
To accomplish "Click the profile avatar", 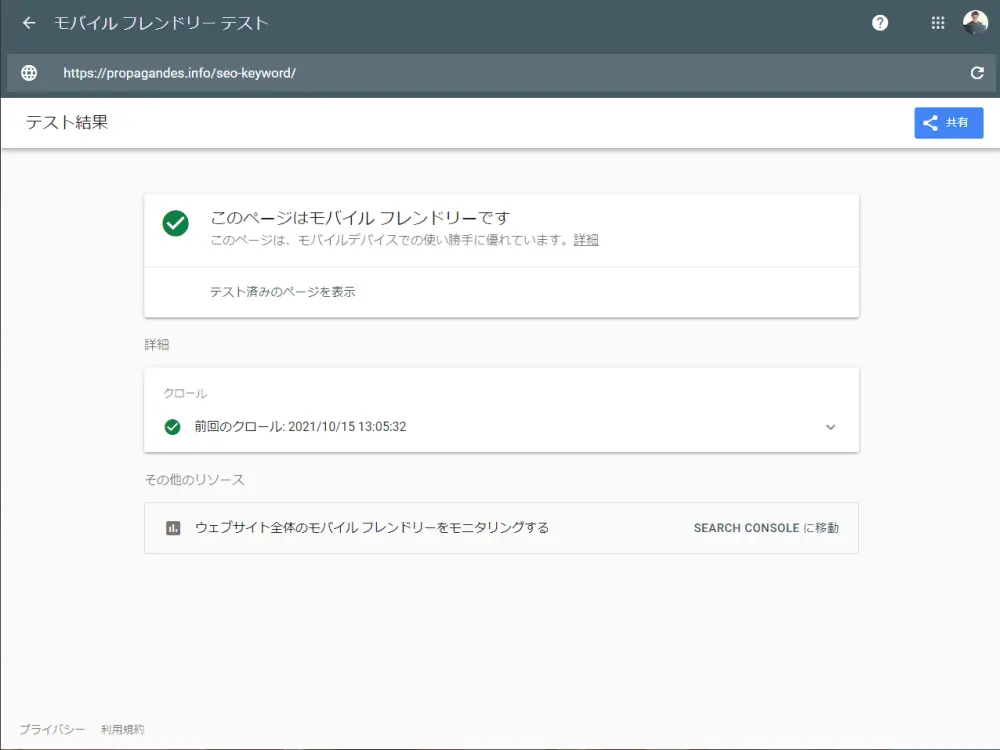I will coord(974,22).
